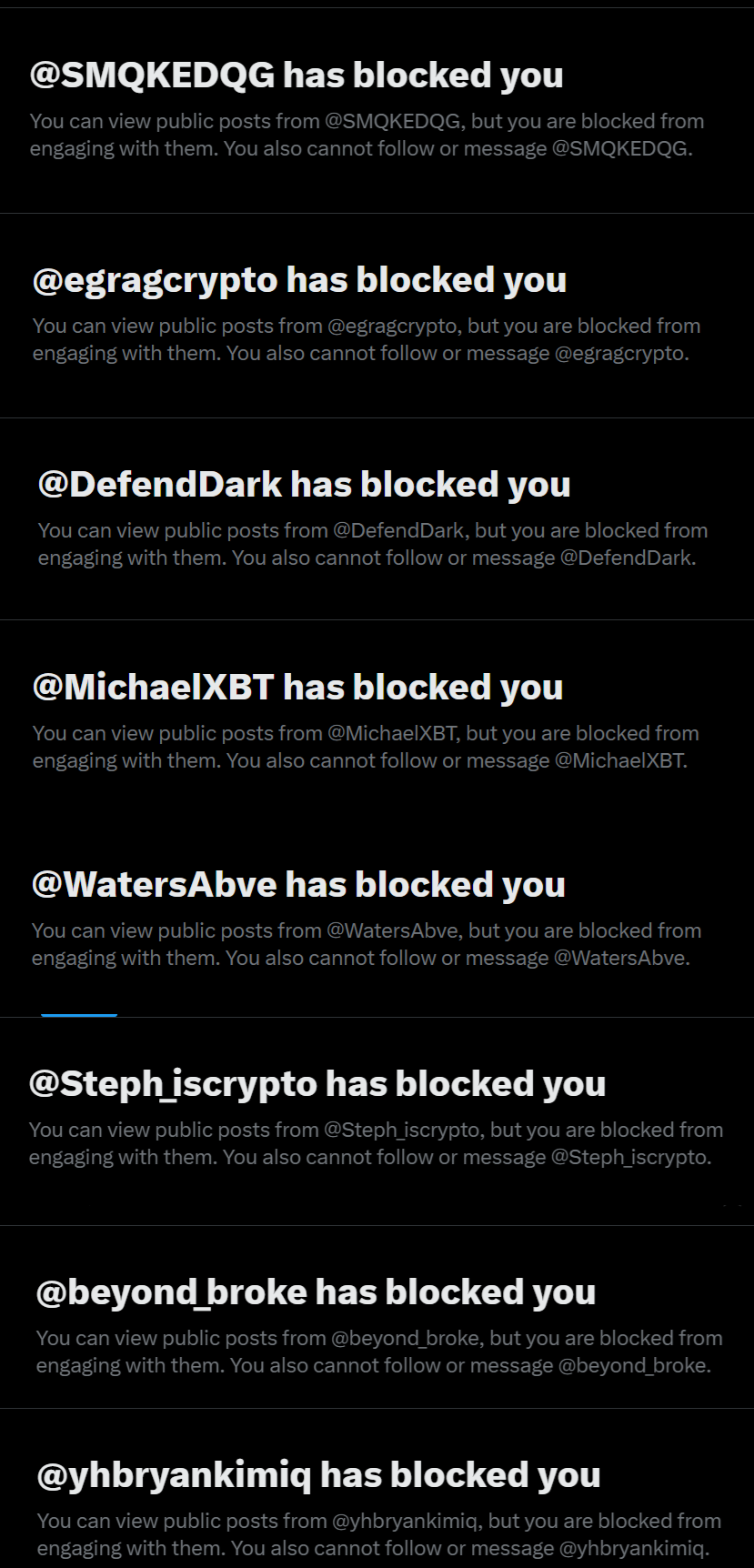Viewport: 754px width, 1568px height.
Task: Click the blue tab underline below WatersAbve notice
Action: tap(79, 1015)
